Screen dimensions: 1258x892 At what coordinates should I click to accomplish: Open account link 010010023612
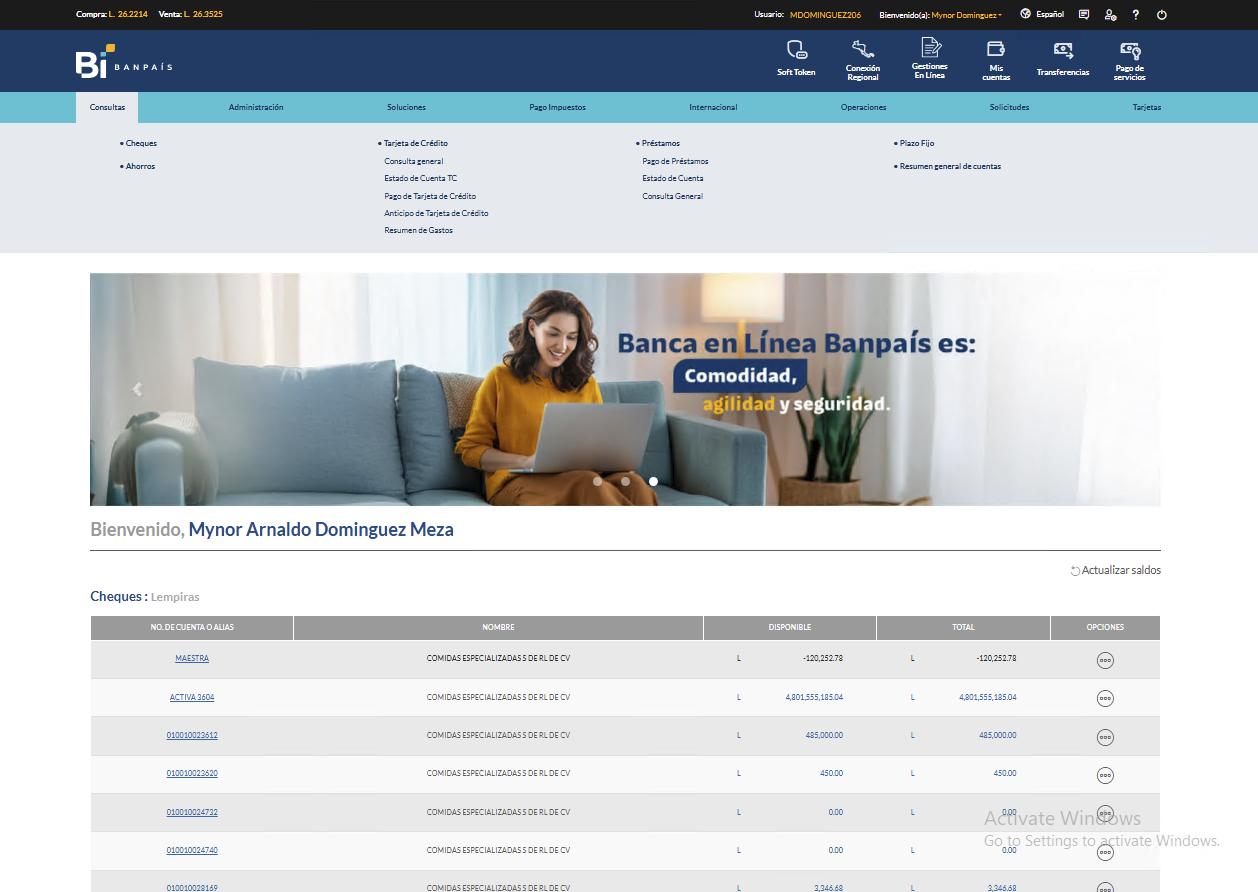click(x=192, y=735)
